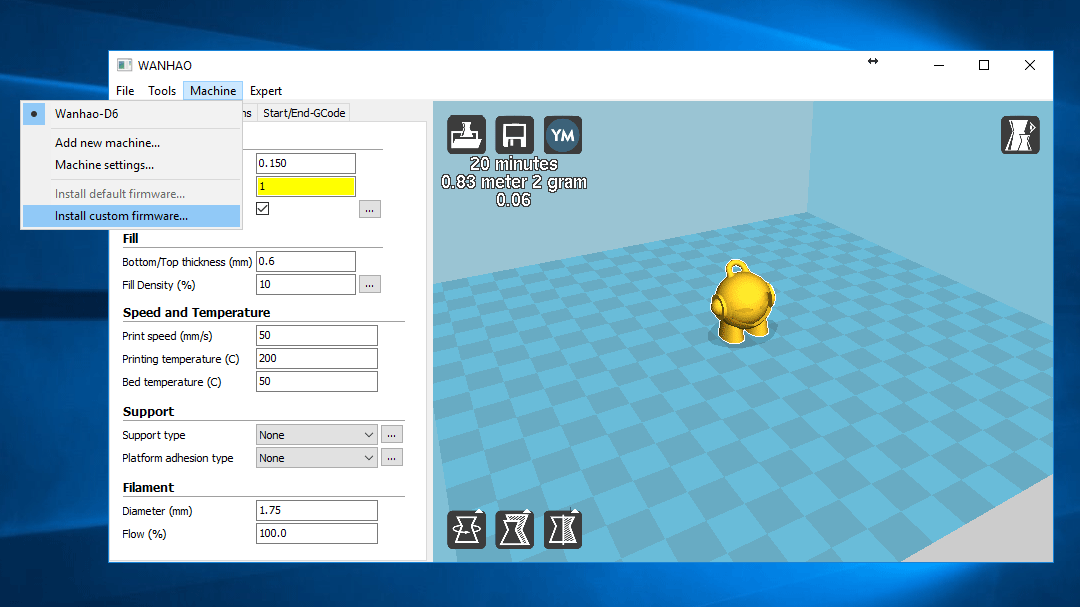Select Wanhao-D6 machine radio item
The height and width of the screenshot is (607, 1080).
(86, 114)
